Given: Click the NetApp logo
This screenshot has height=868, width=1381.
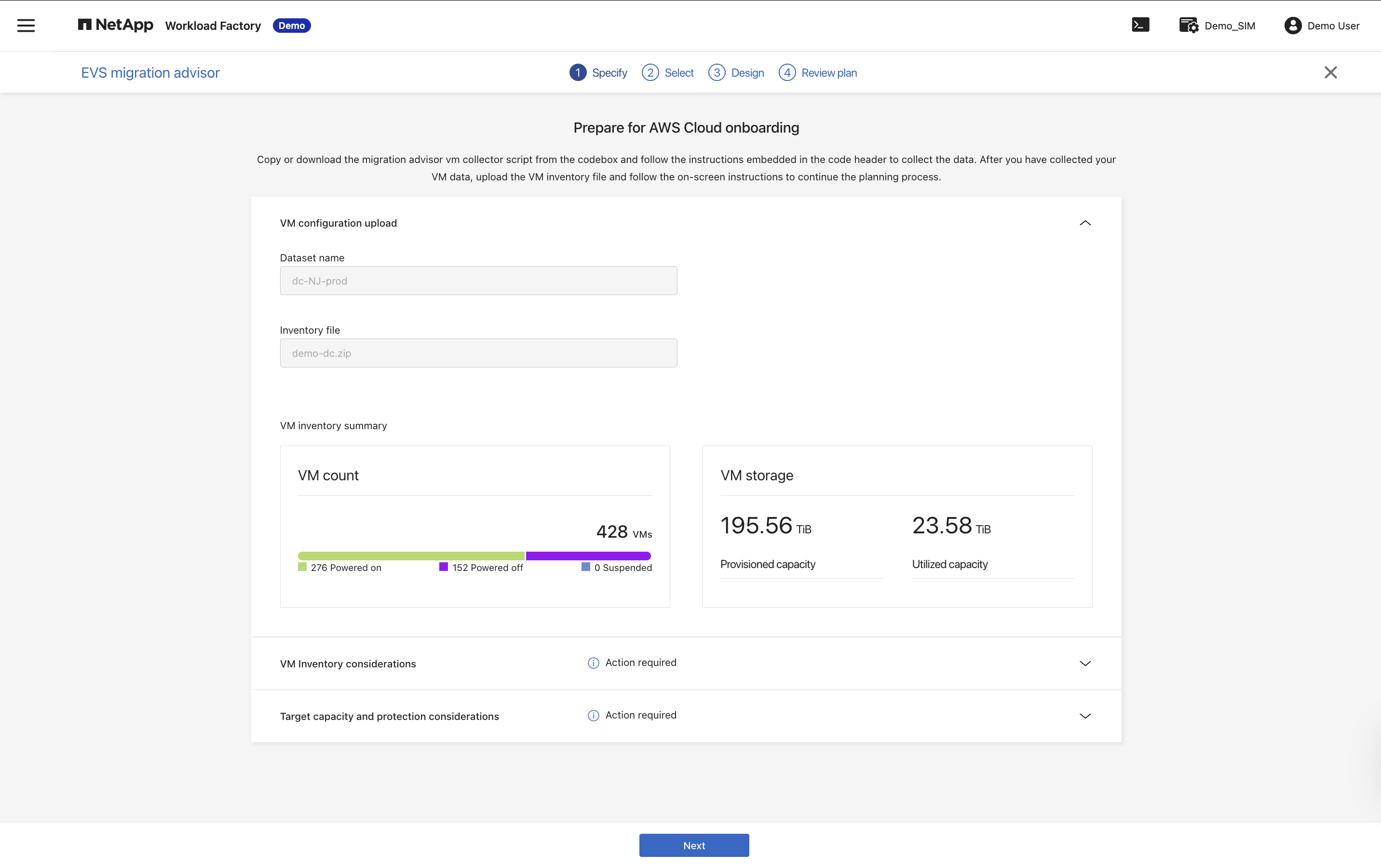Looking at the screenshot, I should (x=115, y=25).
